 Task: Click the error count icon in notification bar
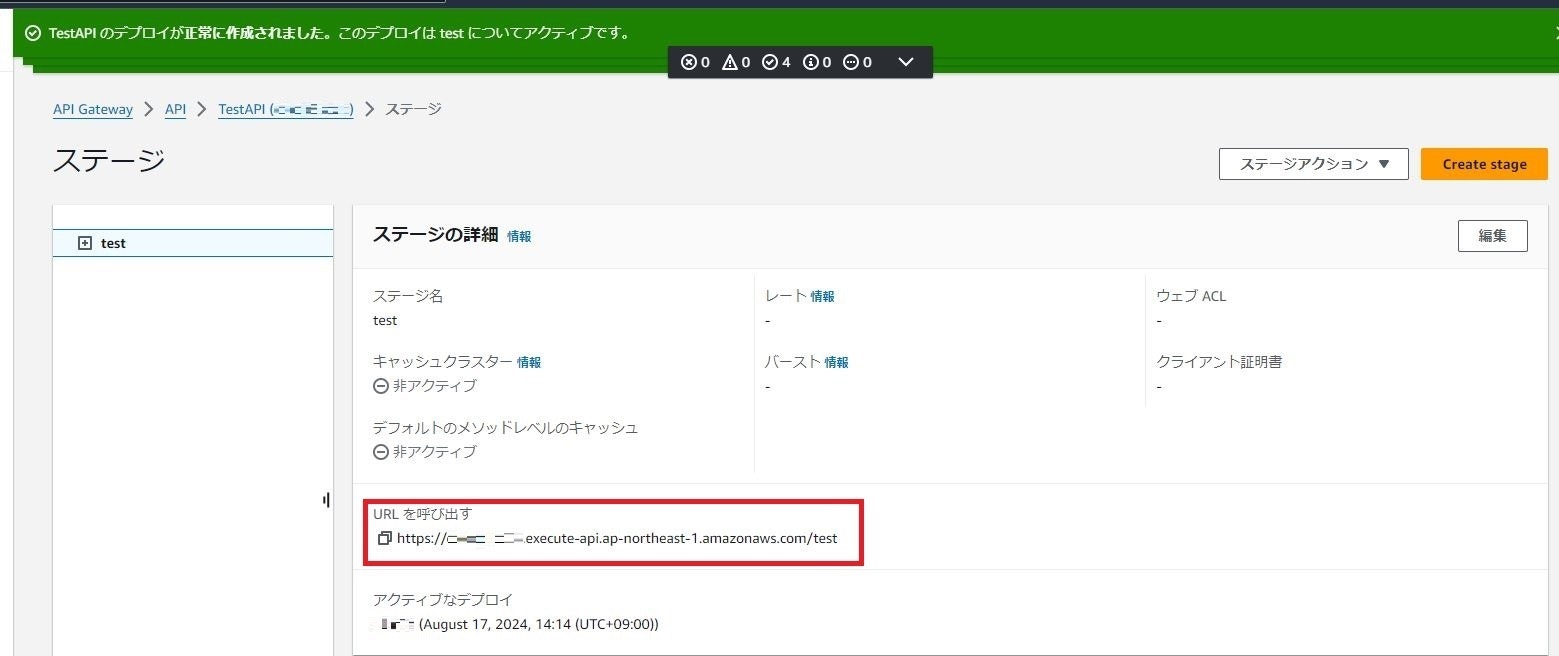tap(689, 62)
